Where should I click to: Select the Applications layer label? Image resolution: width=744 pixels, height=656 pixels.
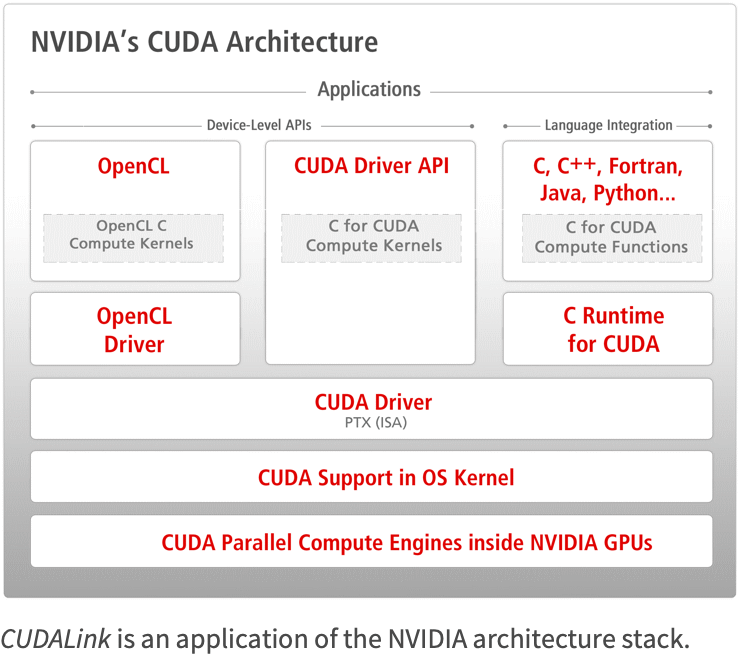pos(369,90)
